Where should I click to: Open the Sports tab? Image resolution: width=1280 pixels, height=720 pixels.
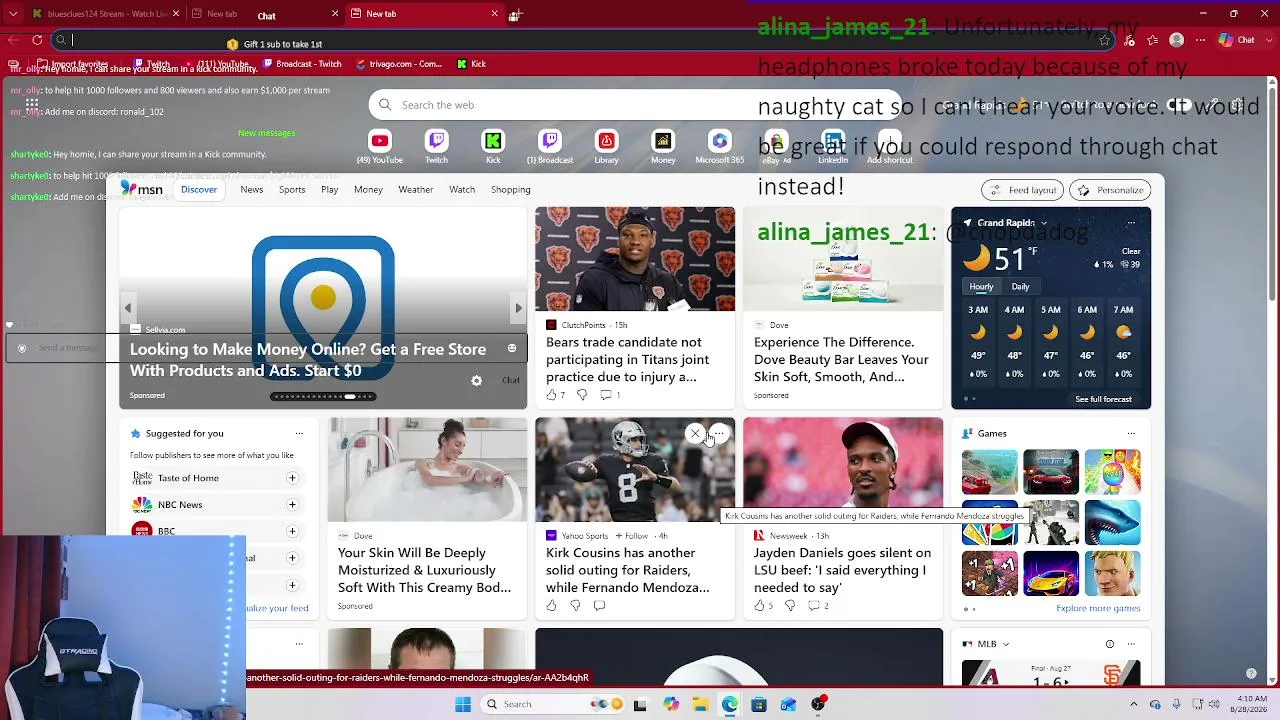click(292, 189)
